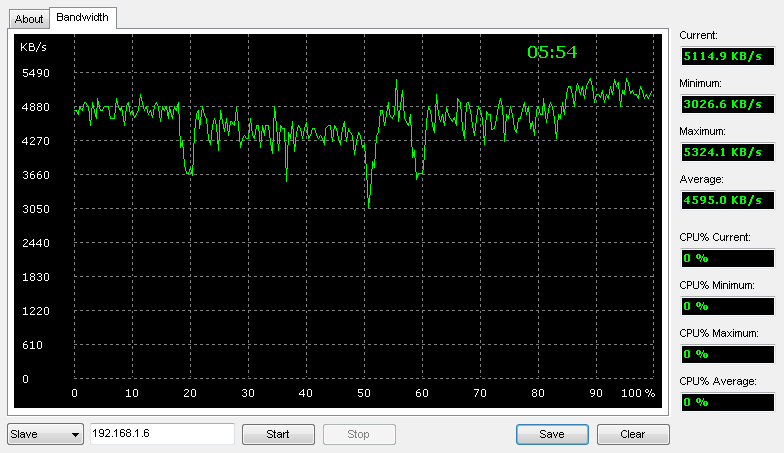The image size is (784, 453).
Task: Click the CPU% Maximum value box
Action: 728,354
